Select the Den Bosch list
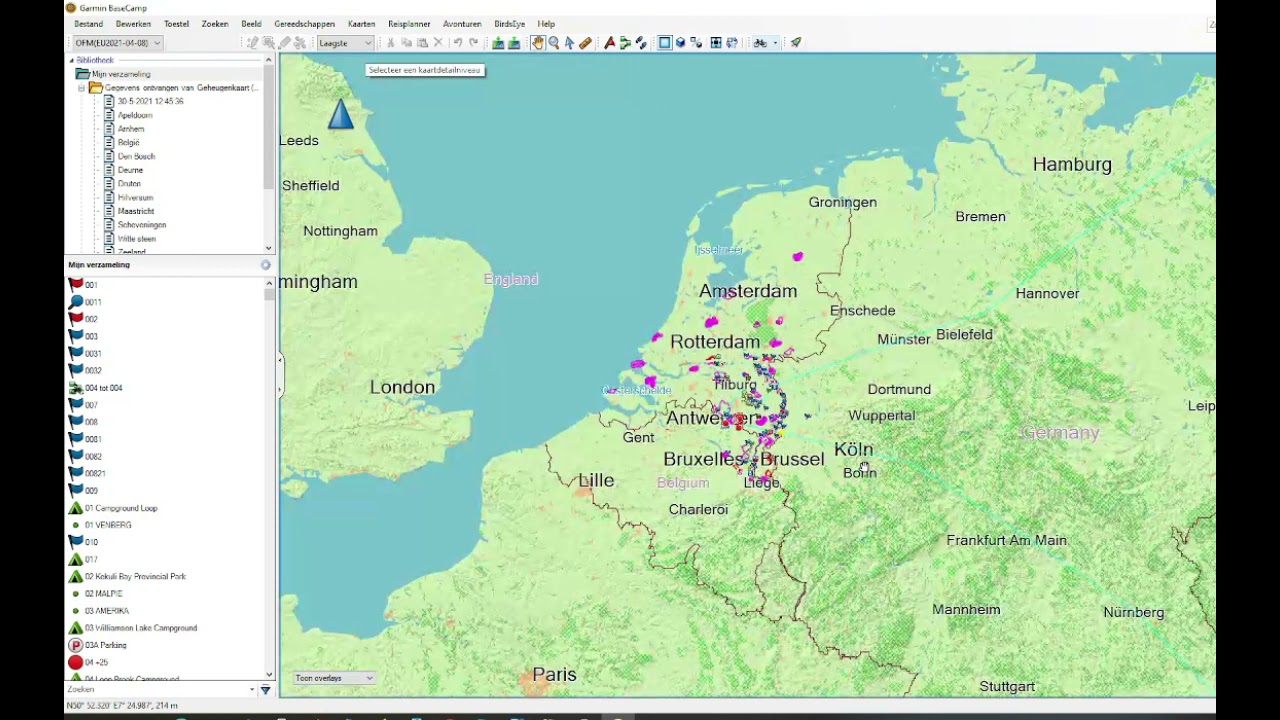The height and width of the screenshot is (720, 1280). click(x=136, y=157)
